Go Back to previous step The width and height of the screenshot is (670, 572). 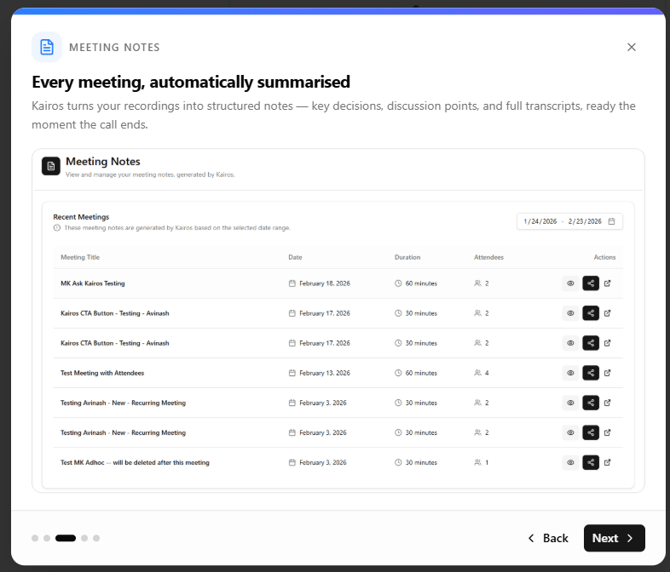(x=548, y=538)
